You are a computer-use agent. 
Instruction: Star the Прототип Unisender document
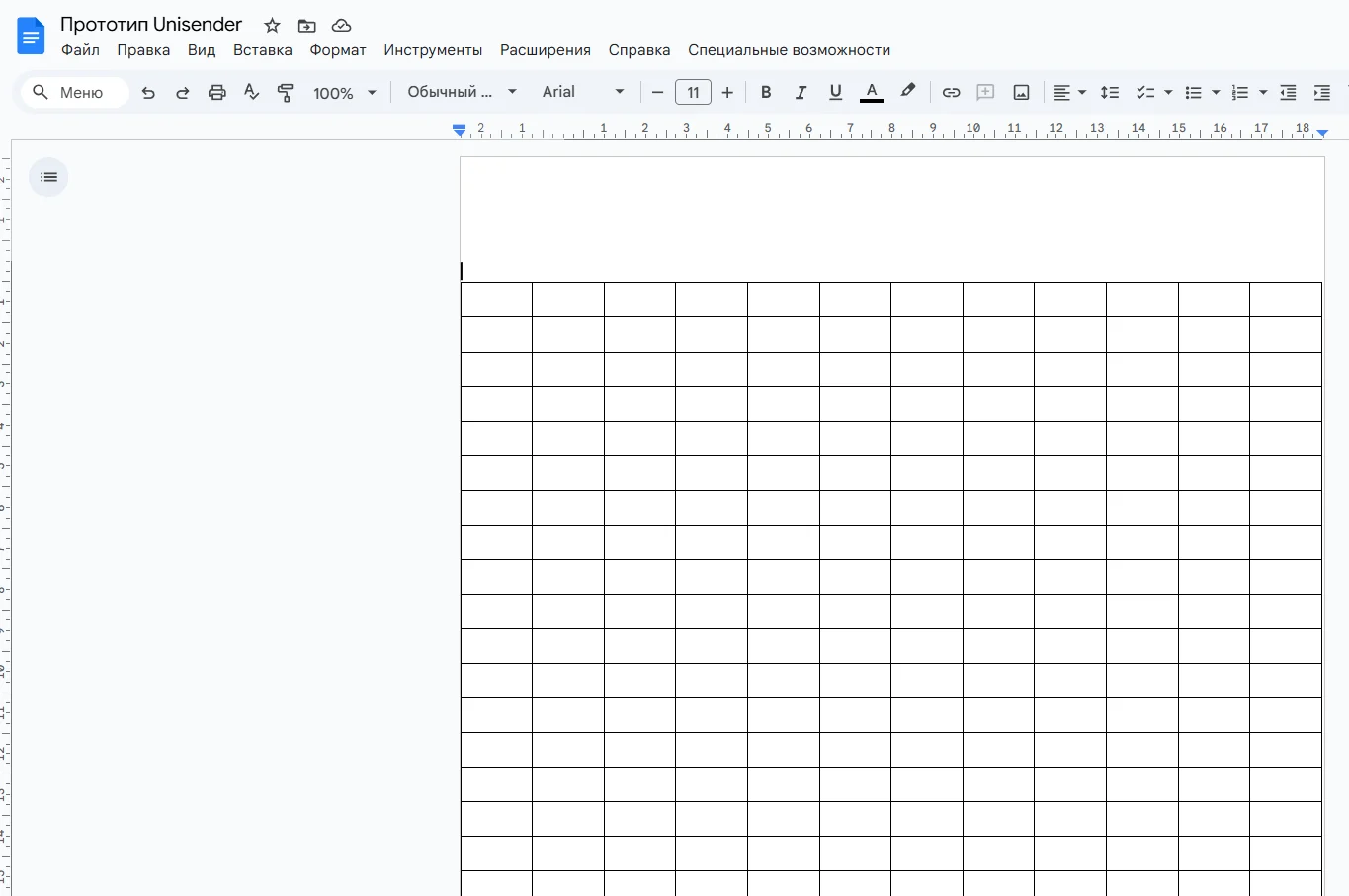coord(272,25)
